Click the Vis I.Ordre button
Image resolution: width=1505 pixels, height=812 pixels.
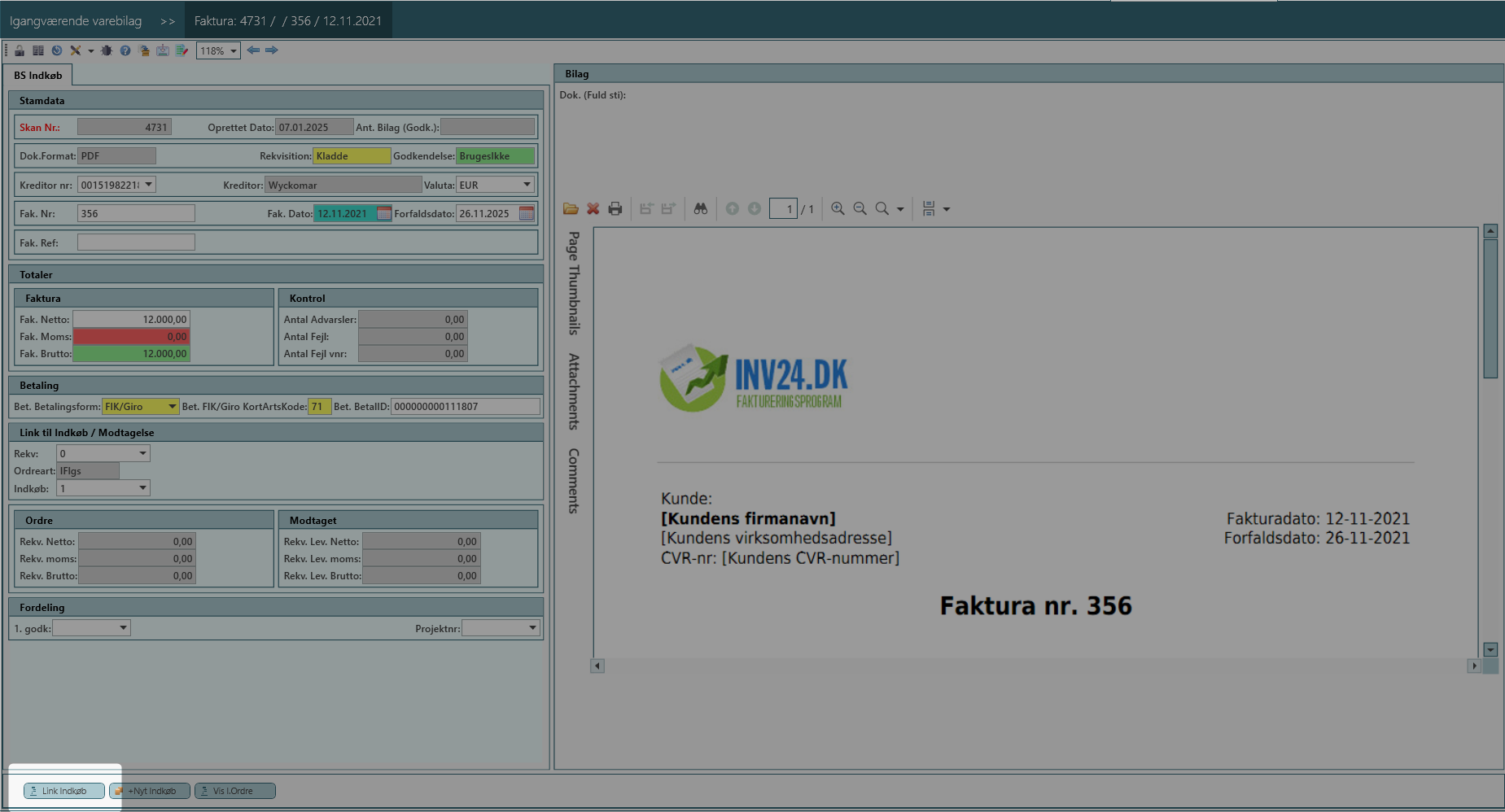(235, 791)
